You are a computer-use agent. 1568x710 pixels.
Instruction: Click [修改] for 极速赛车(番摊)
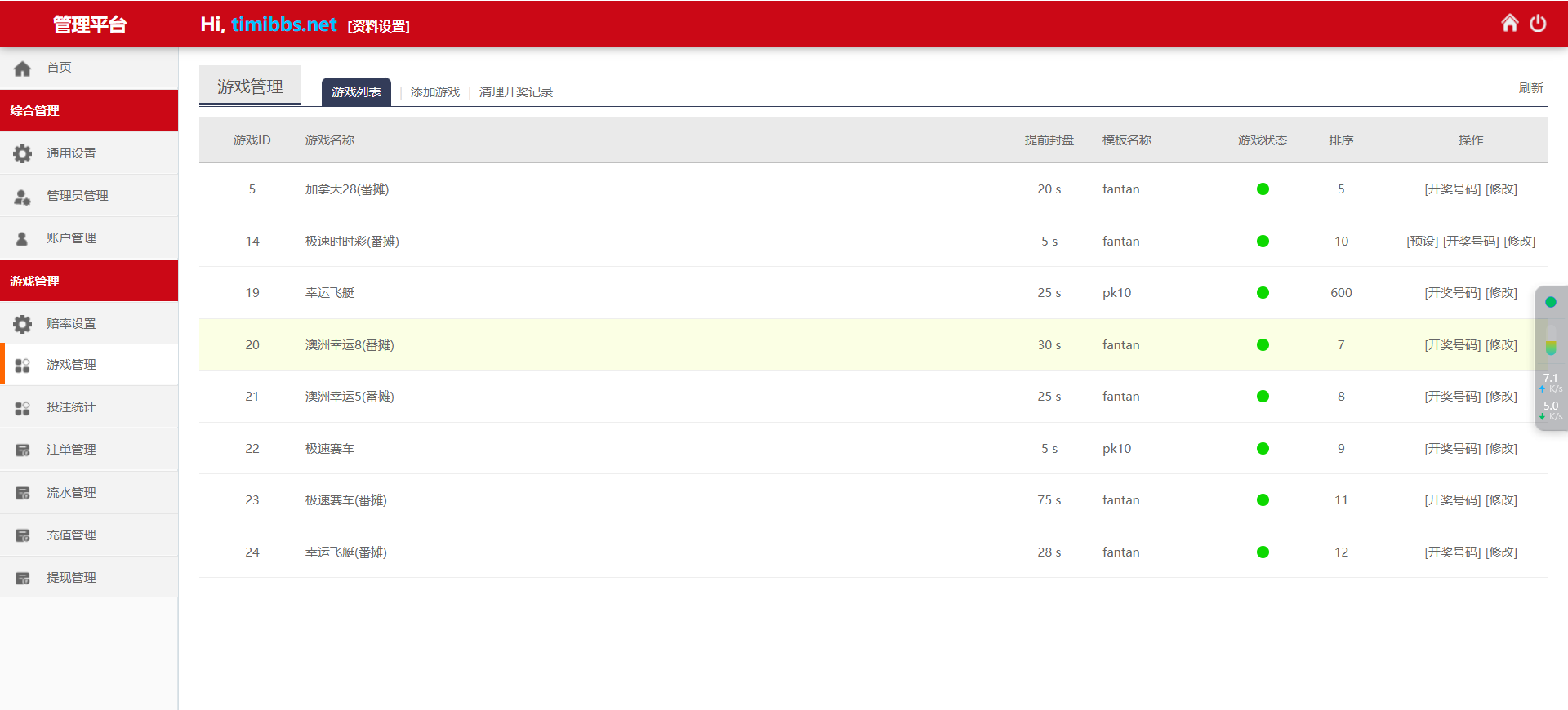coord(1501,500)
